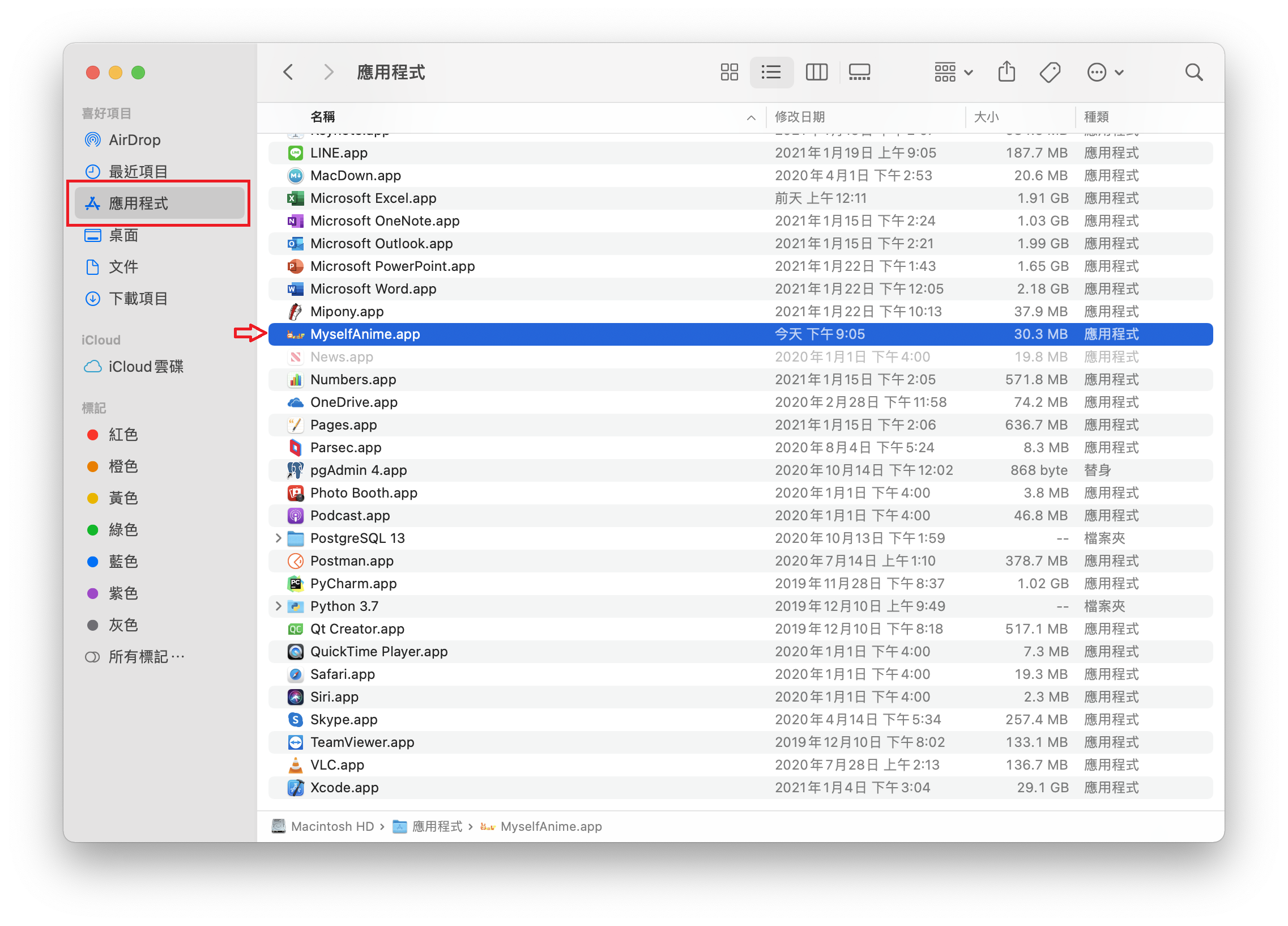Click the tag toolbar icon
This screenshot has height=926, width=1288.
pos(1050,72)
